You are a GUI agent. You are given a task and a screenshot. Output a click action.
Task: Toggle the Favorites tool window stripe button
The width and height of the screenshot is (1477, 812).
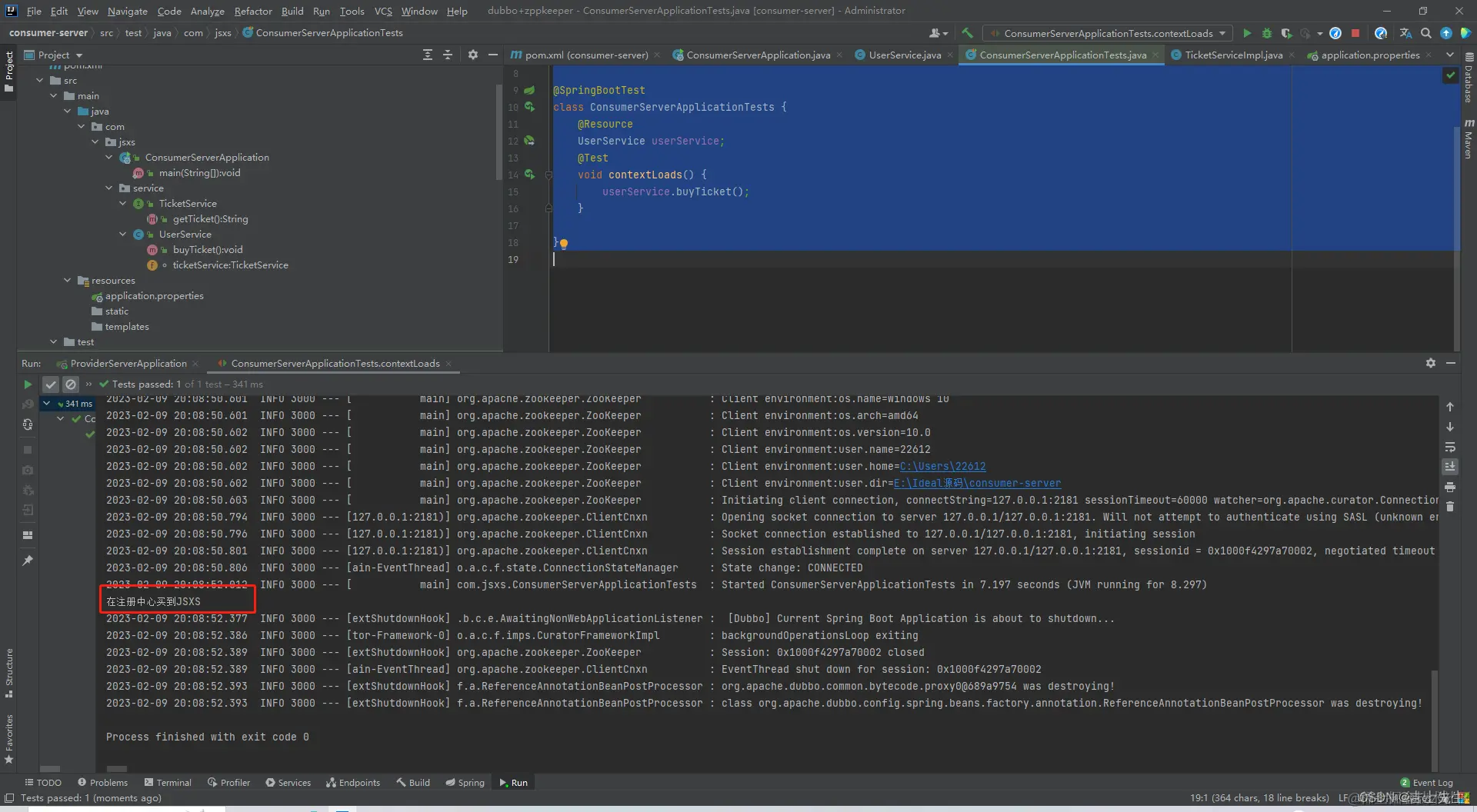(x=9, y=740)
